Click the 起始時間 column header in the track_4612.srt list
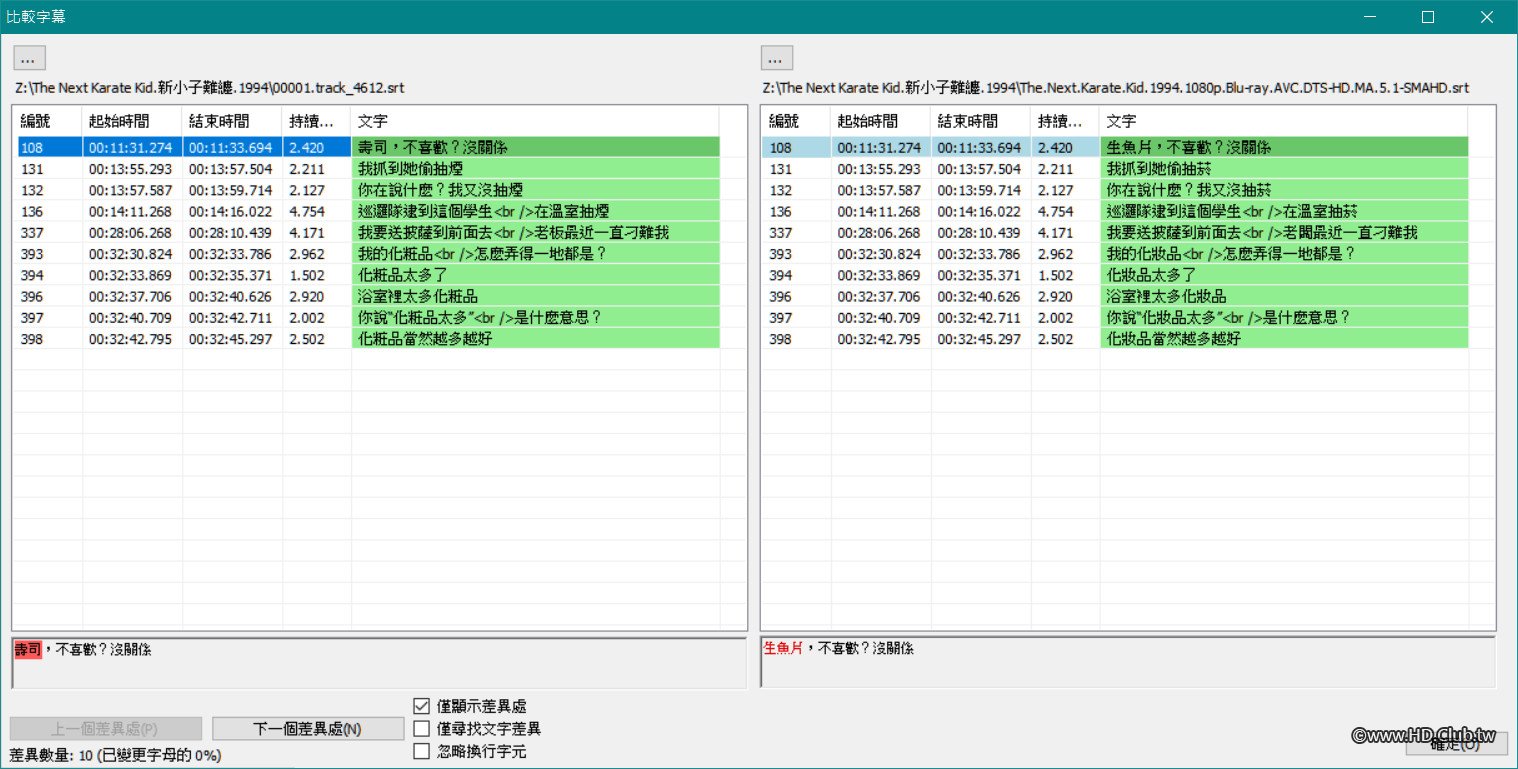1518x769 pixels. [x=132, y=121]
